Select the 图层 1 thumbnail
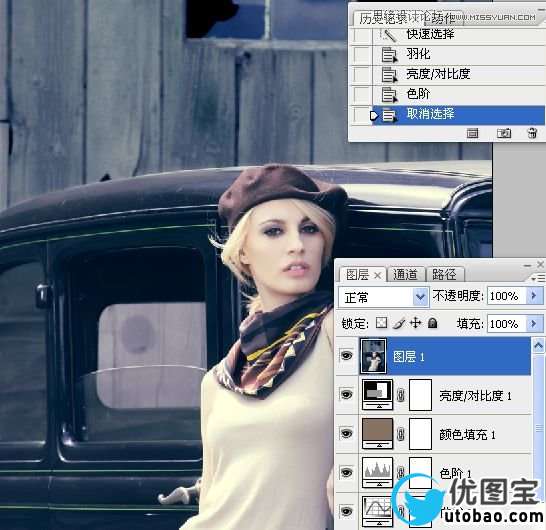This screenshot has width=546, height=530. pyautogui.click(x=373, y=356)
